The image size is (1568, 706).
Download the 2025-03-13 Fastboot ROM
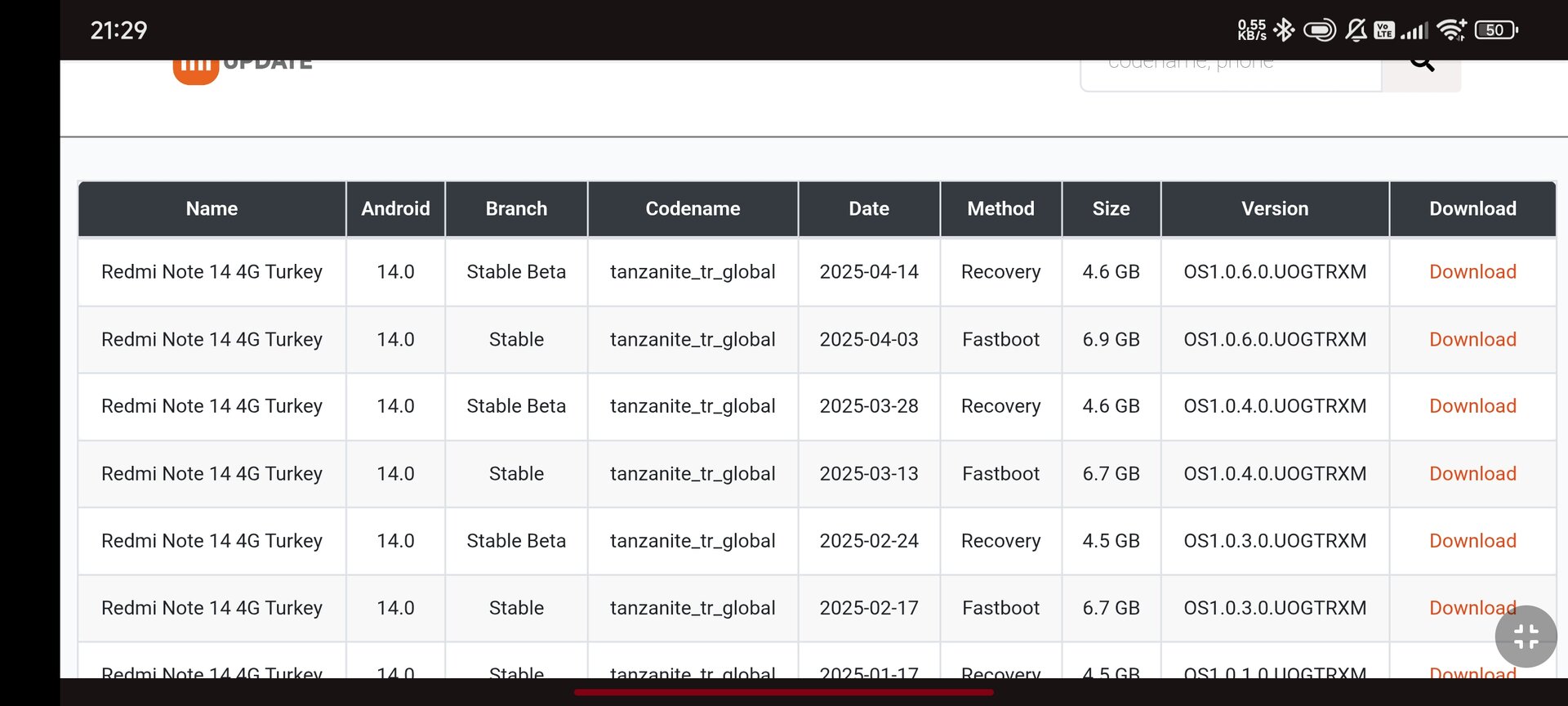coord(1472,474)
